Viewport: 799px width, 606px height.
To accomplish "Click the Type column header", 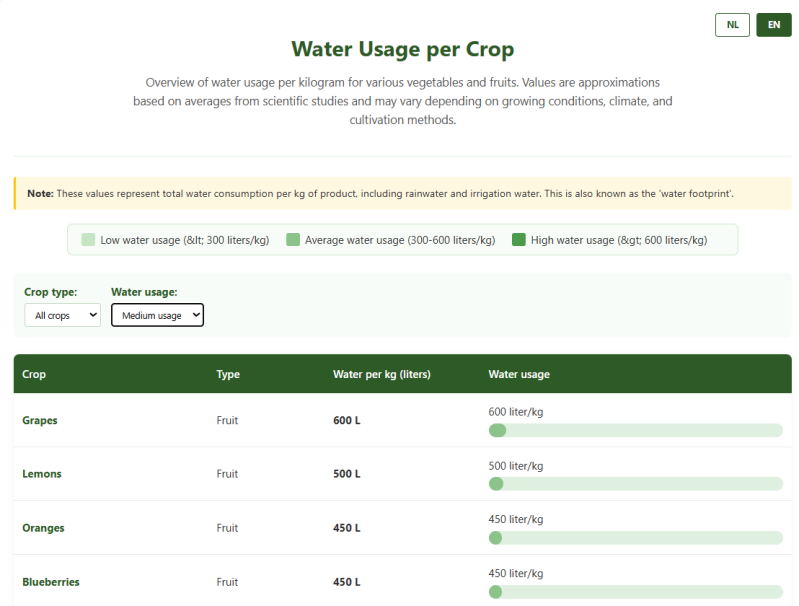I will 228,374.
